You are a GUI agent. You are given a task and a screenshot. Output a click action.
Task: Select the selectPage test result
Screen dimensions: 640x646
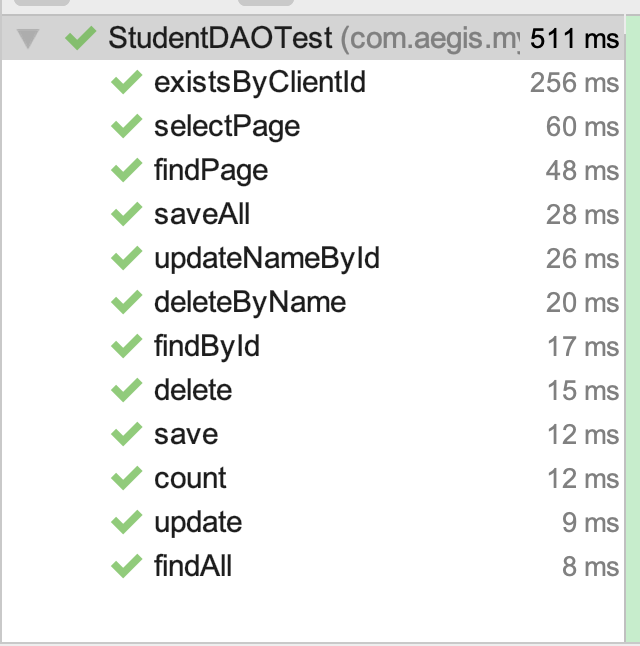coord(227,127)
